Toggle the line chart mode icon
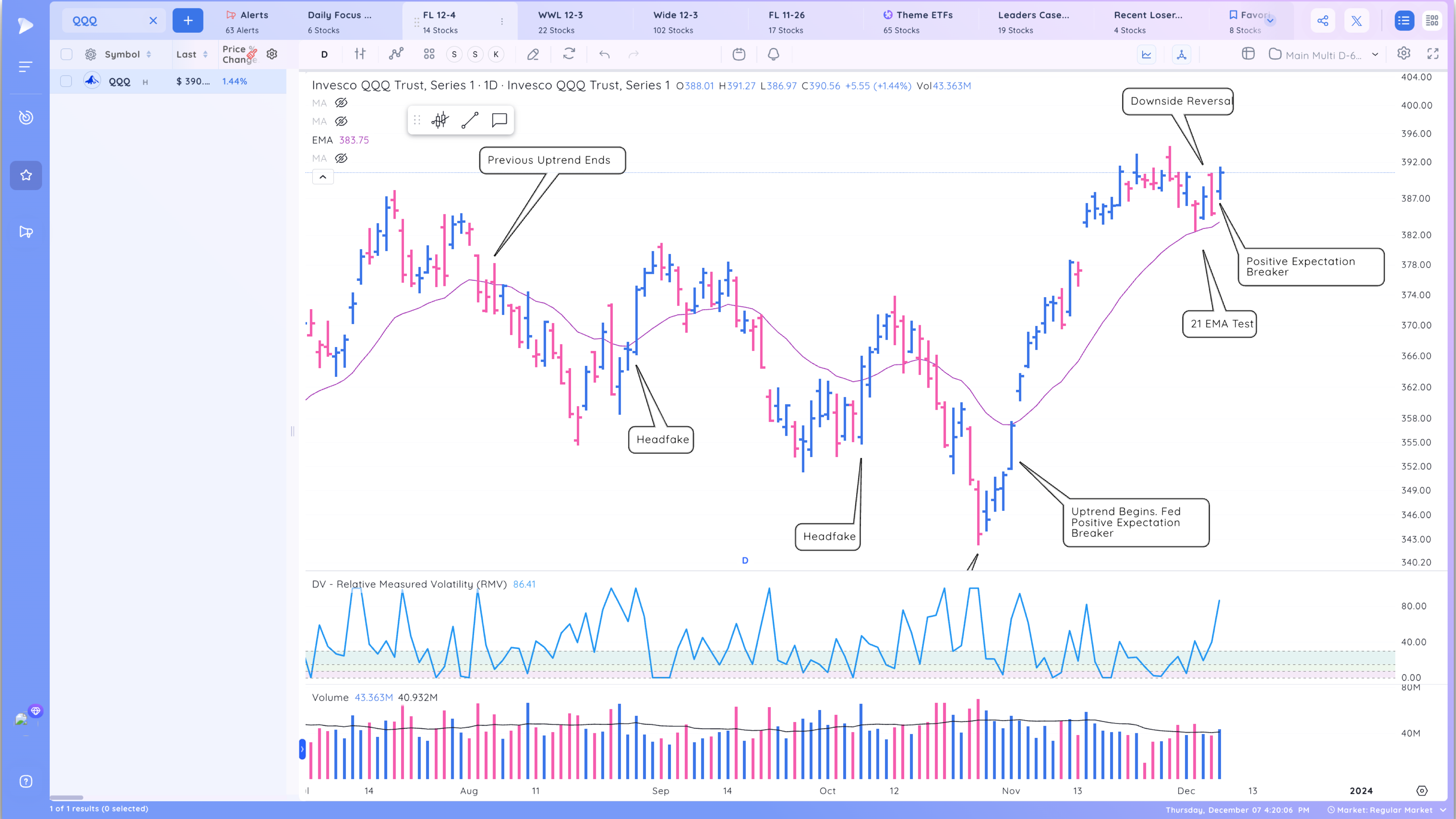The width and height of the screenshot is (1456, 819). [x=1146, y=55]
